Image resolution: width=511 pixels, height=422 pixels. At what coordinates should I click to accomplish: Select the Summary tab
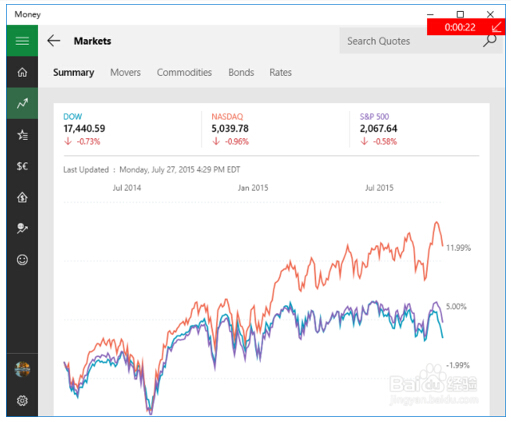(x=73, y=72)
